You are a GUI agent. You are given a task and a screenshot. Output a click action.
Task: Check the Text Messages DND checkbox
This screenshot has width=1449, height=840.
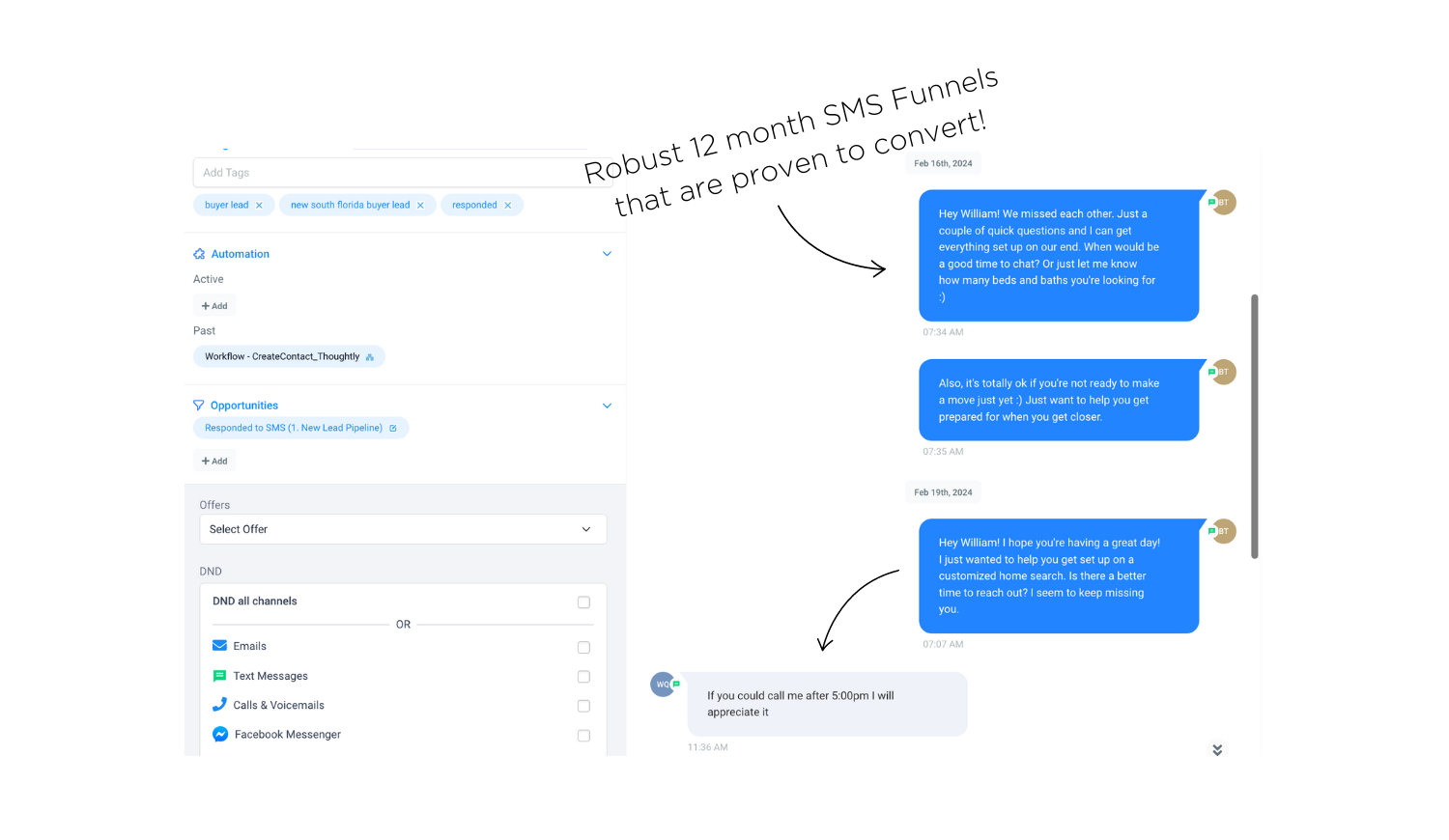tap(583, 677)
